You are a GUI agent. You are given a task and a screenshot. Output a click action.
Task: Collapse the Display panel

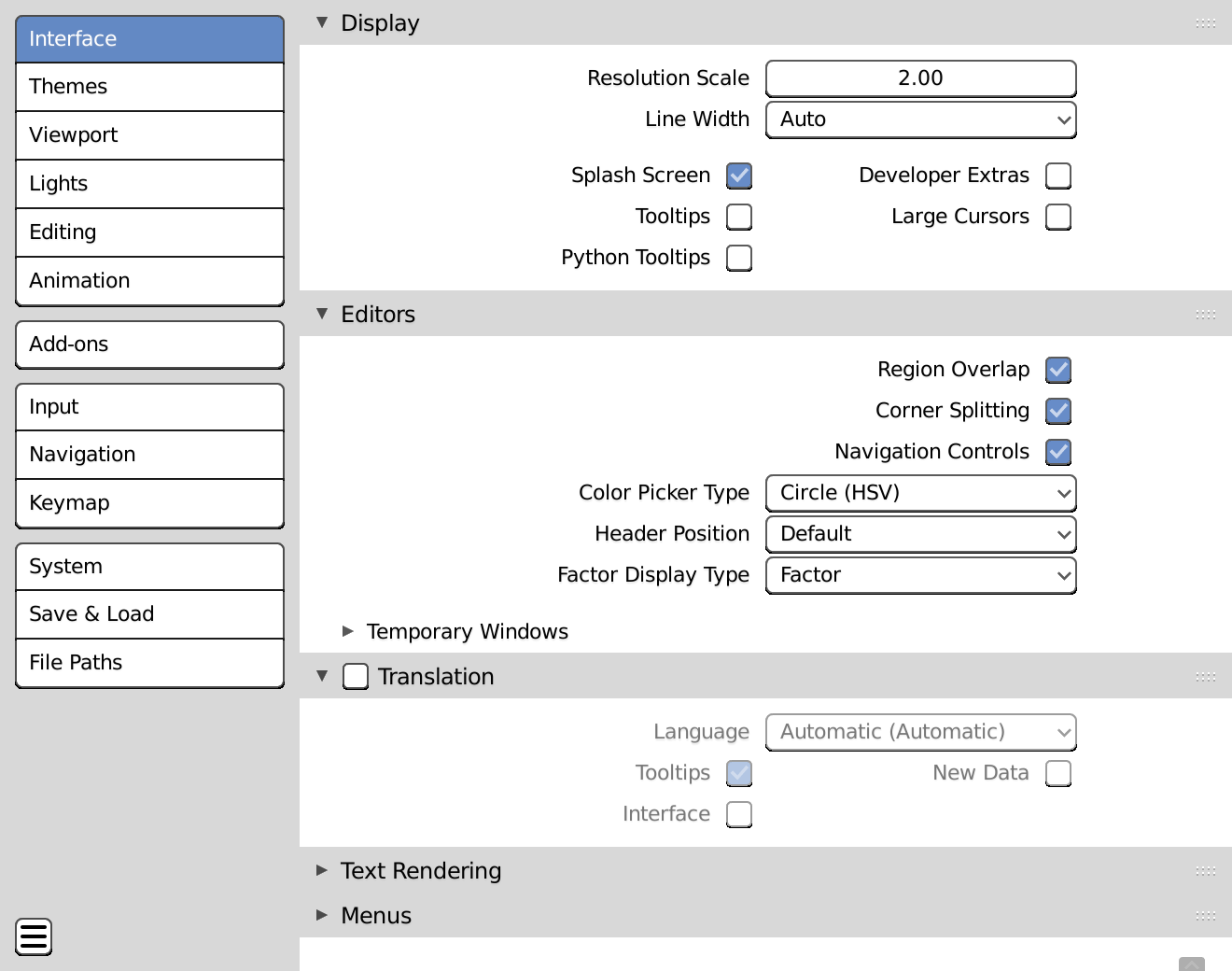(322, 22)
